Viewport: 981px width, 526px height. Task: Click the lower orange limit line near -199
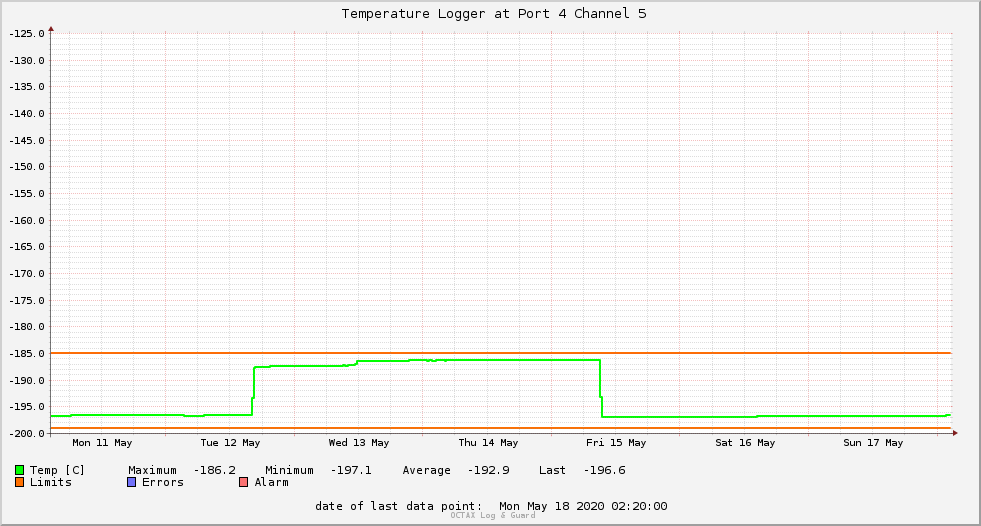coord(501,428)
